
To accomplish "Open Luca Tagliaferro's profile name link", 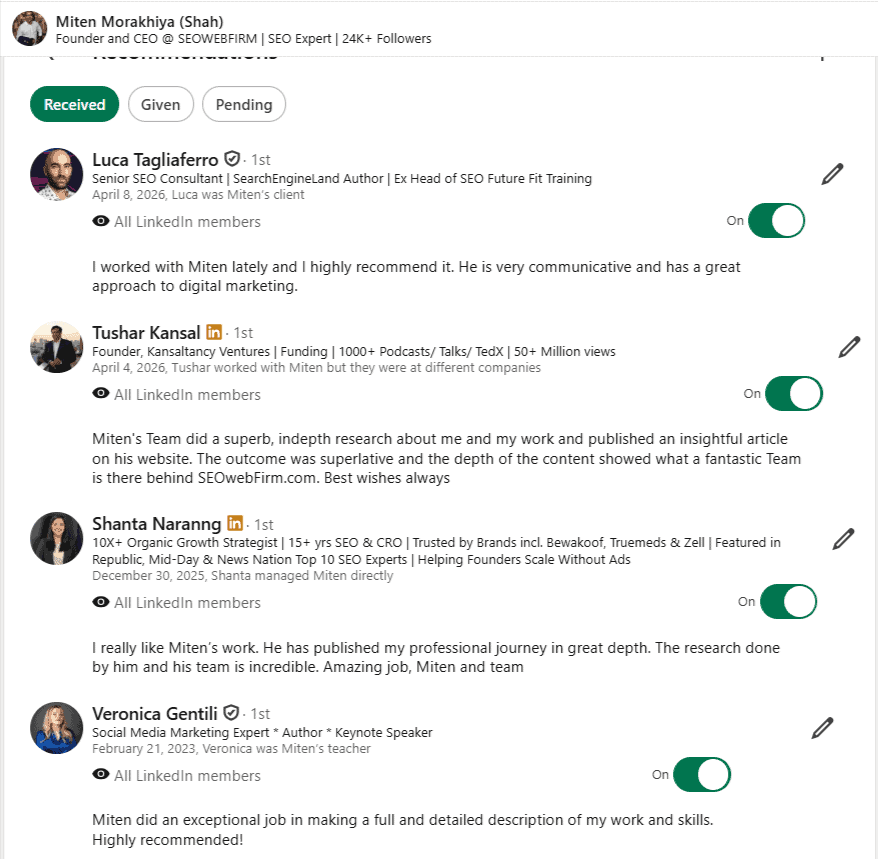I will click(155, 160).
